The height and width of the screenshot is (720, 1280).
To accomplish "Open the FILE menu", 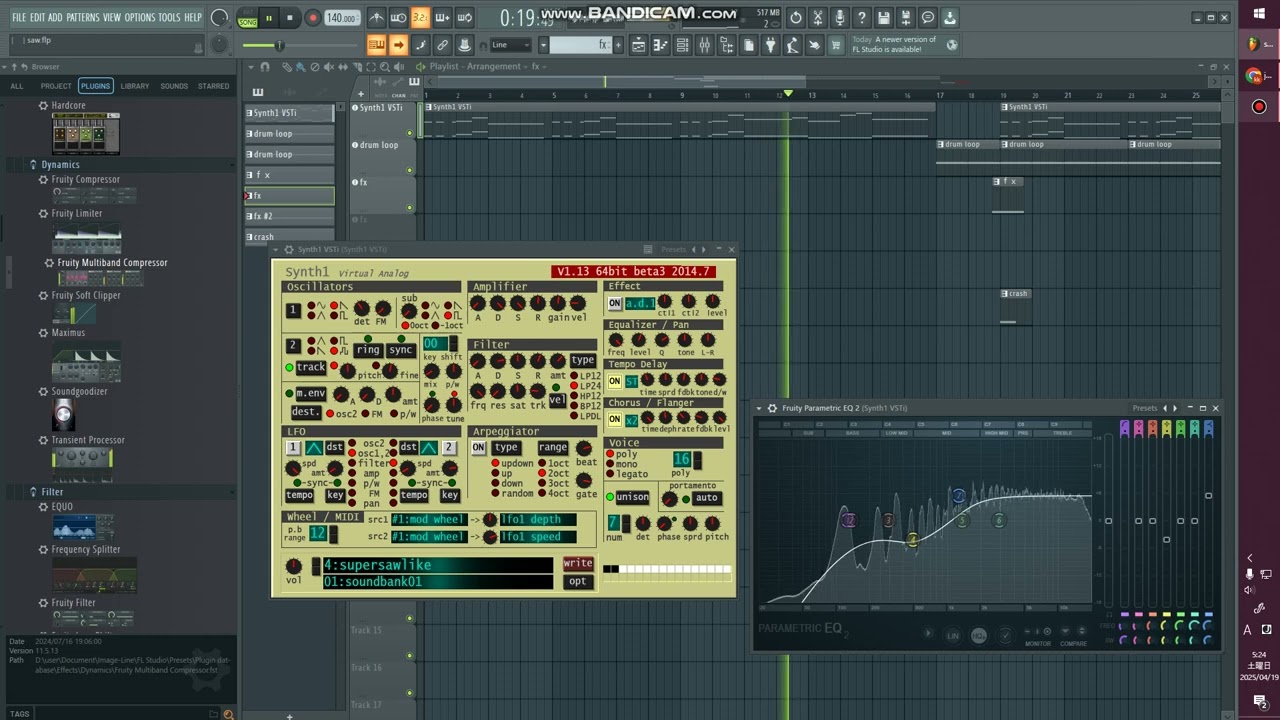I will (x=19, y=17).
